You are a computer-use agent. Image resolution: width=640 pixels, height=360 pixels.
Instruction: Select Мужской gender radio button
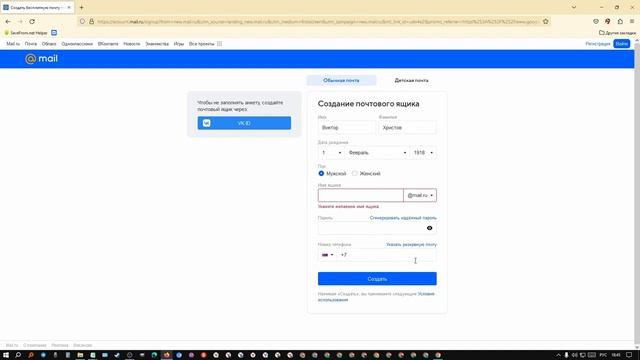click(x=321, y=173)
